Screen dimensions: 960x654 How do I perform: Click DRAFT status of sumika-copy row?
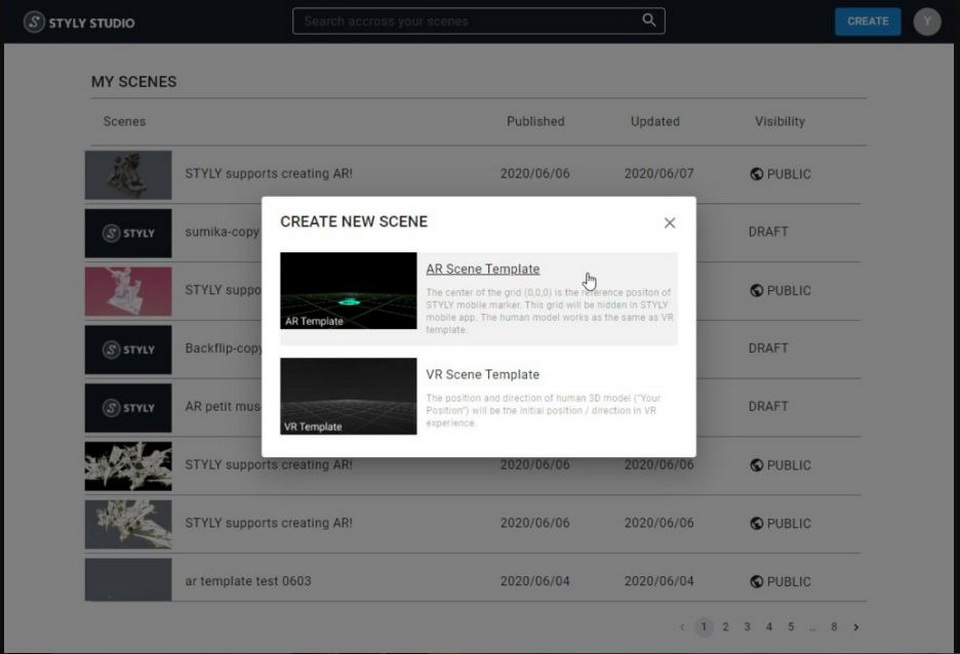(x=768, y=231)
